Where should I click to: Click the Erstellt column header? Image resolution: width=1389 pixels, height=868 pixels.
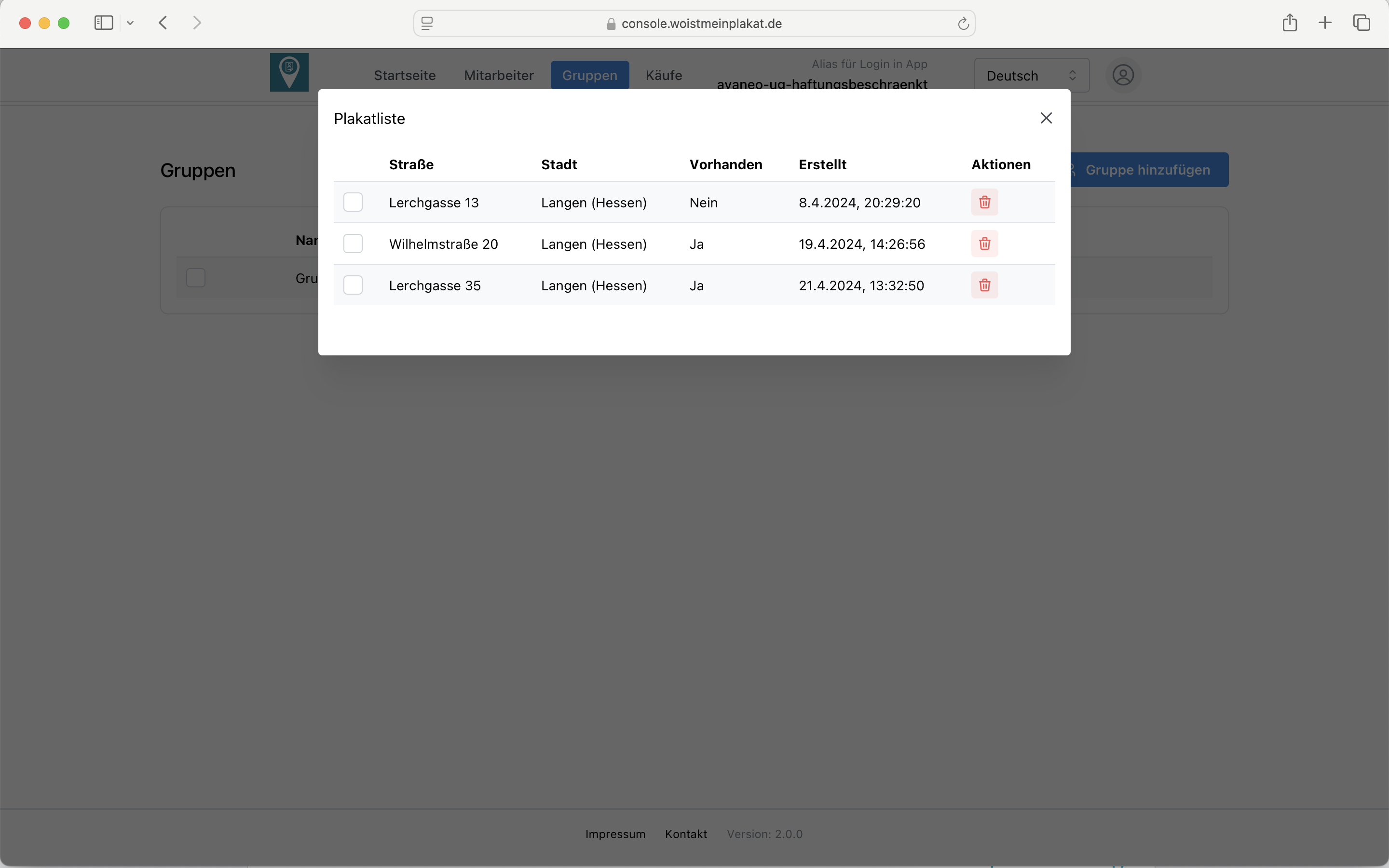point(822,165)
